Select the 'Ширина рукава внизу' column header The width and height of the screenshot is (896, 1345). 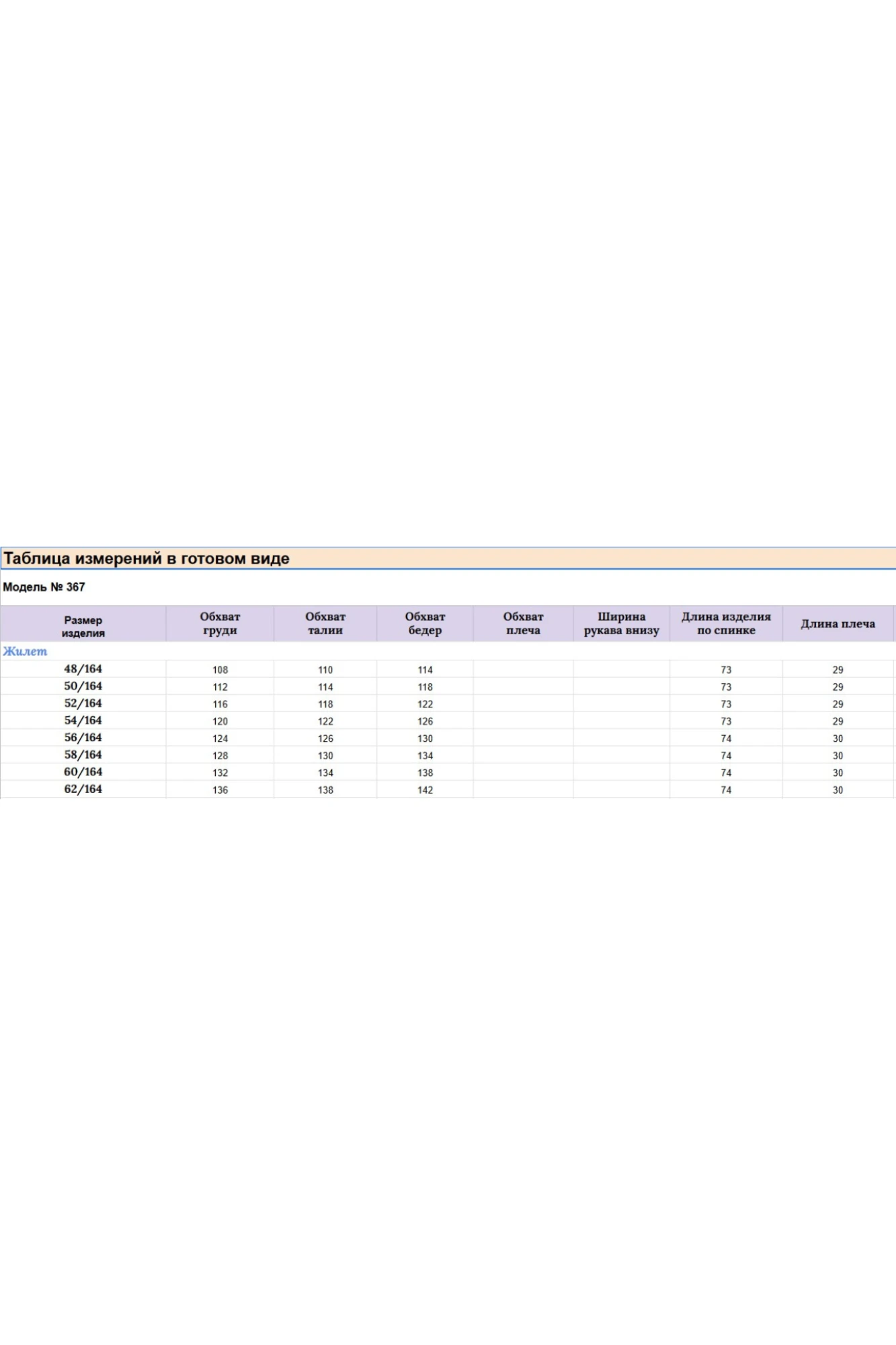point(621,623)
